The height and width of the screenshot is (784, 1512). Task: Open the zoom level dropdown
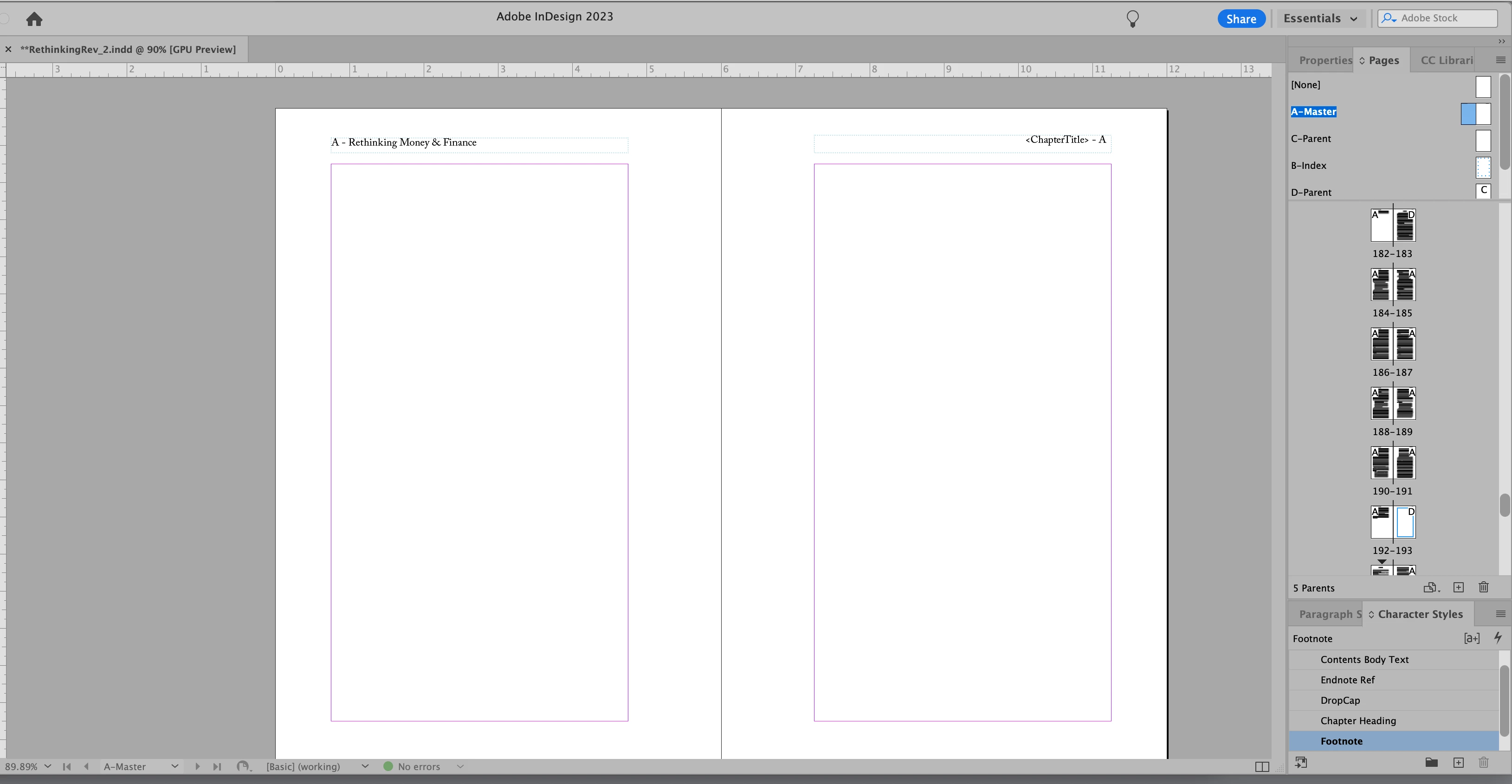coord(47,766)
